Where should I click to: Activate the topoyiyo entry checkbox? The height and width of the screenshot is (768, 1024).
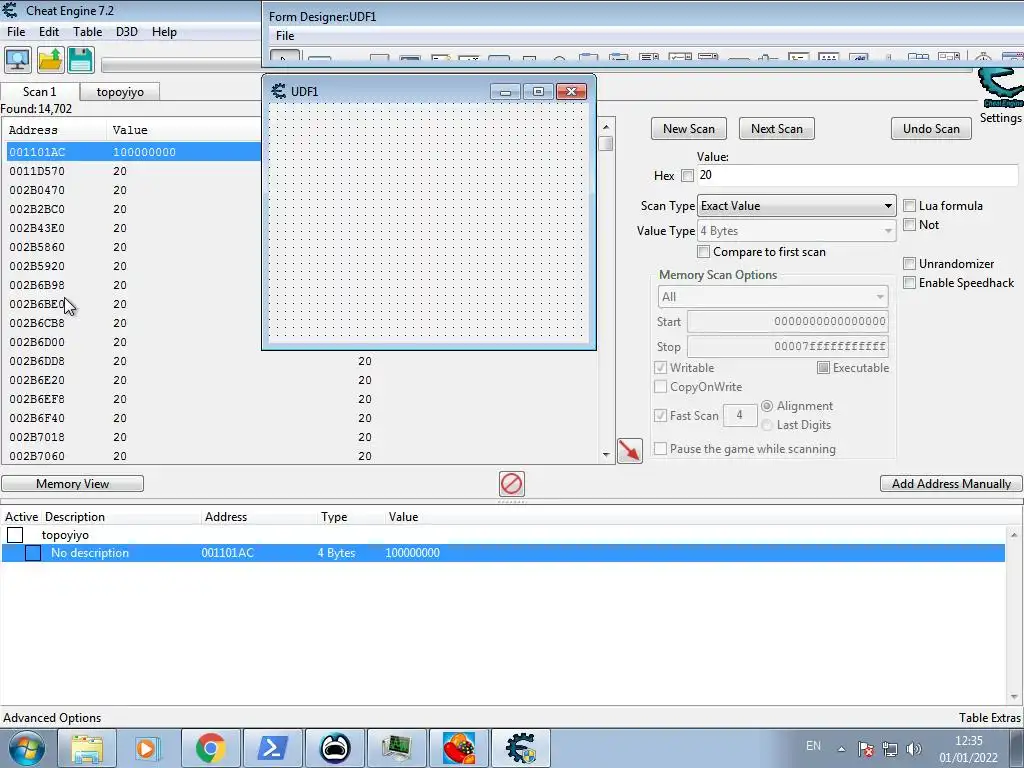point(15,536)
